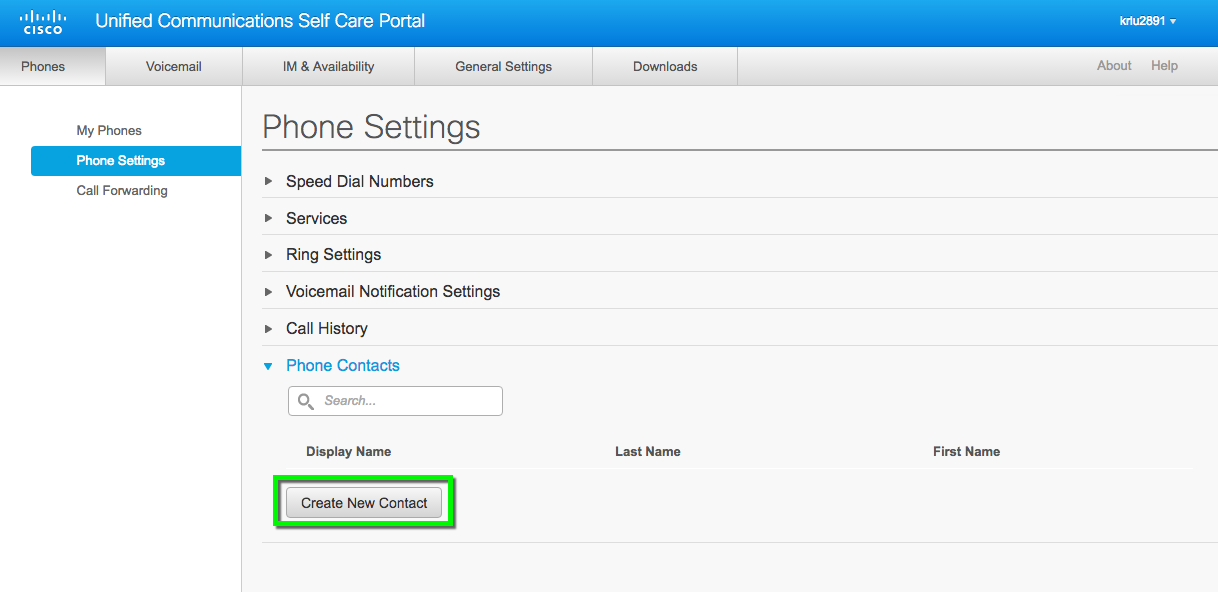The height and width of the screenshot is (592, 1218).
Task: Select Call Forwarding in sidebar
Action: point(122,191)
